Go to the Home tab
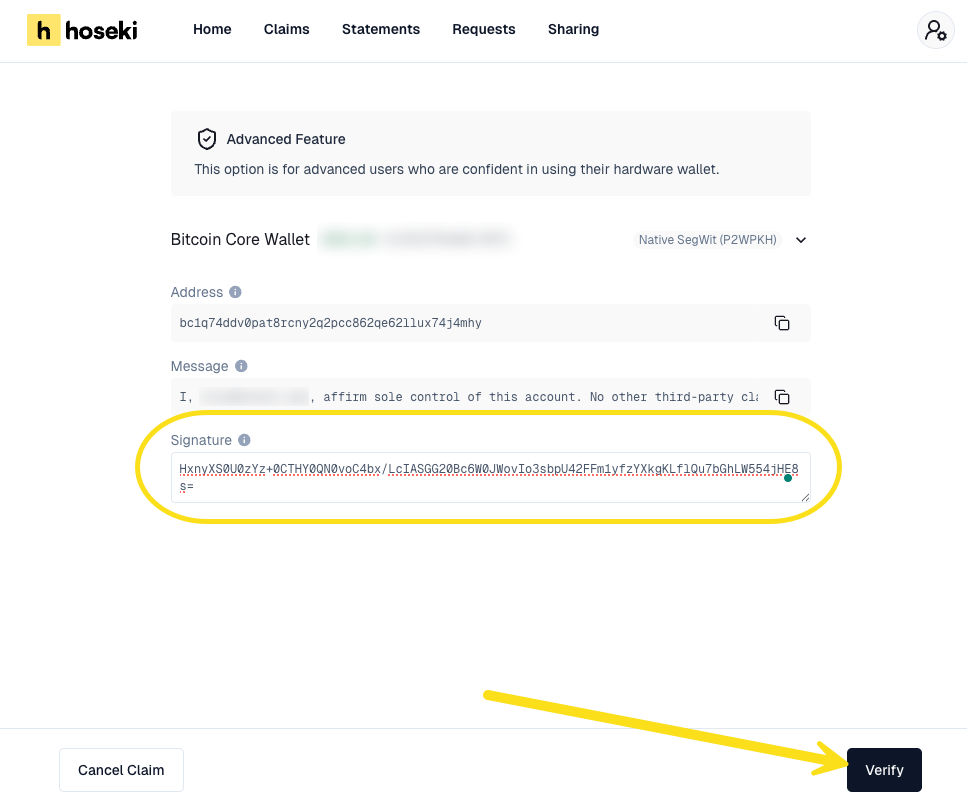This screenshot has width=967, height=802. tap(212, 30)
